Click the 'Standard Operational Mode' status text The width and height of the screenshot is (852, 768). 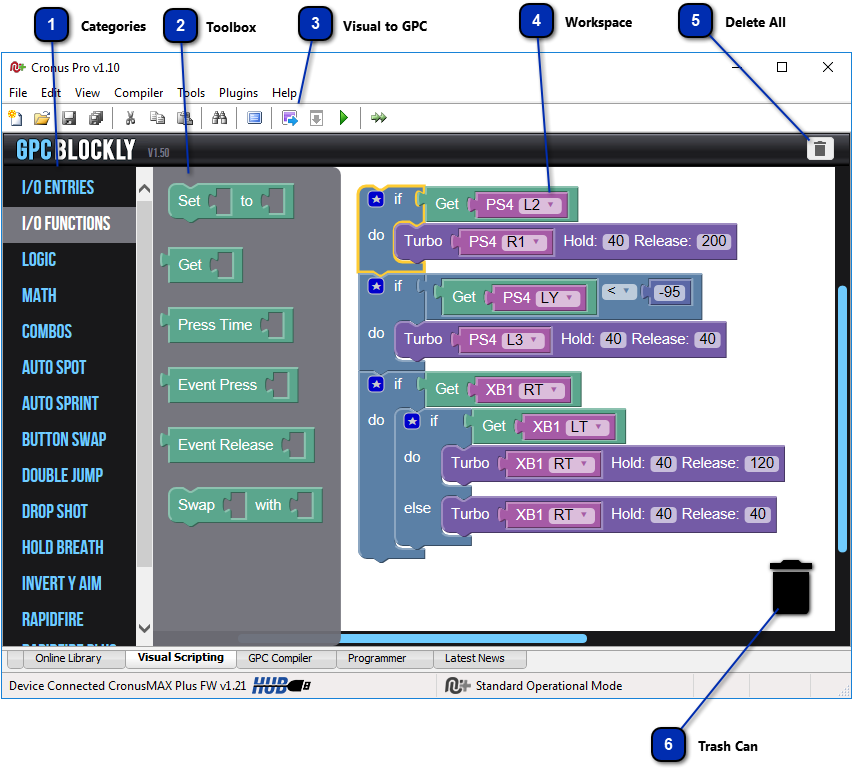tap(549, 686)
